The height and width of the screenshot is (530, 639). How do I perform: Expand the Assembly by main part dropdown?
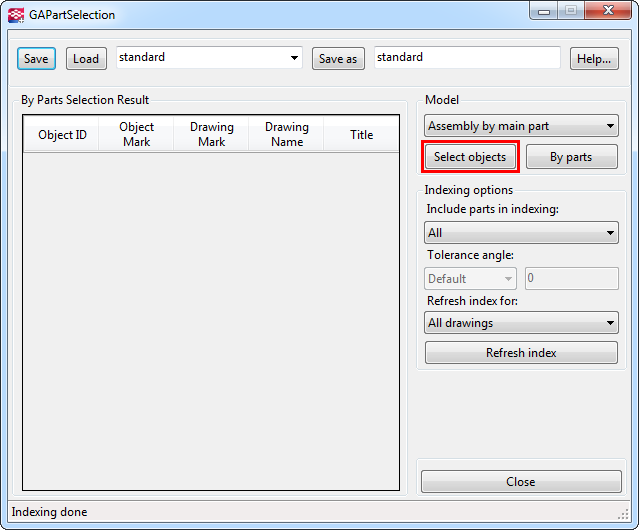[521, 126]
